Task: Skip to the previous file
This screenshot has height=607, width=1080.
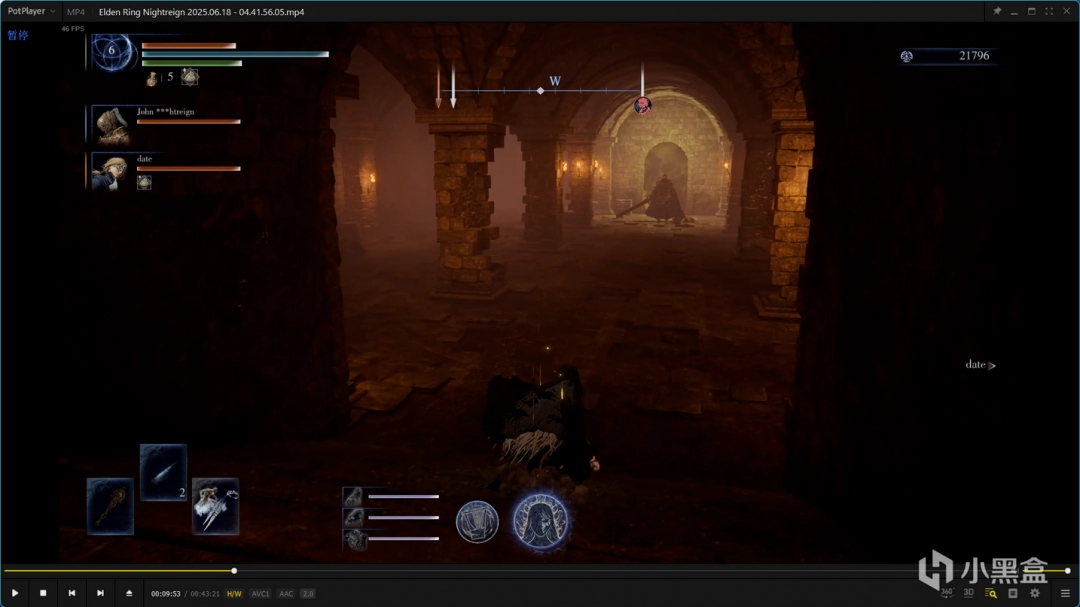Action: 72,593
